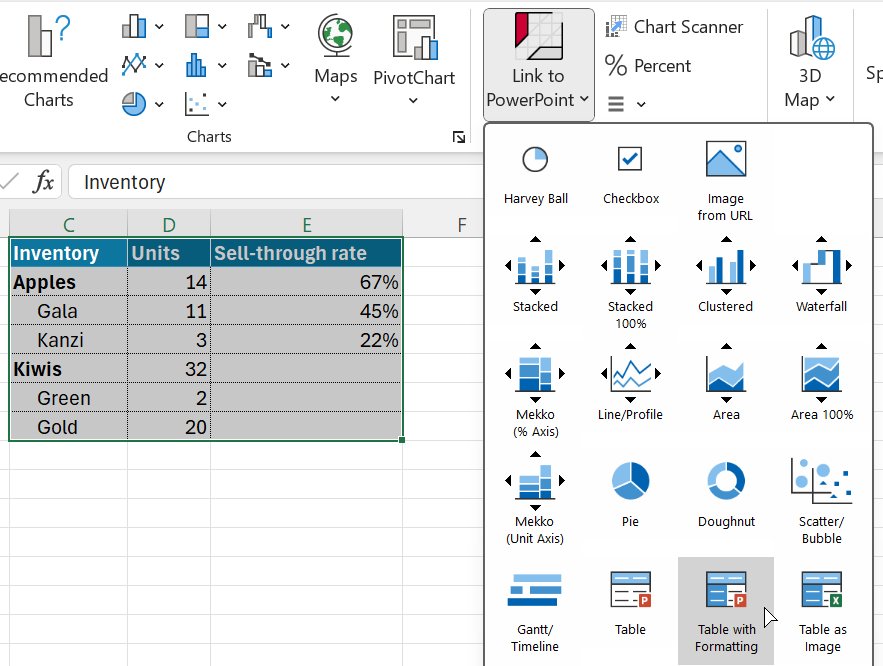Viewport: 883px width, 666px height.
Task: Insert combo chart icon
Action: 260,65
